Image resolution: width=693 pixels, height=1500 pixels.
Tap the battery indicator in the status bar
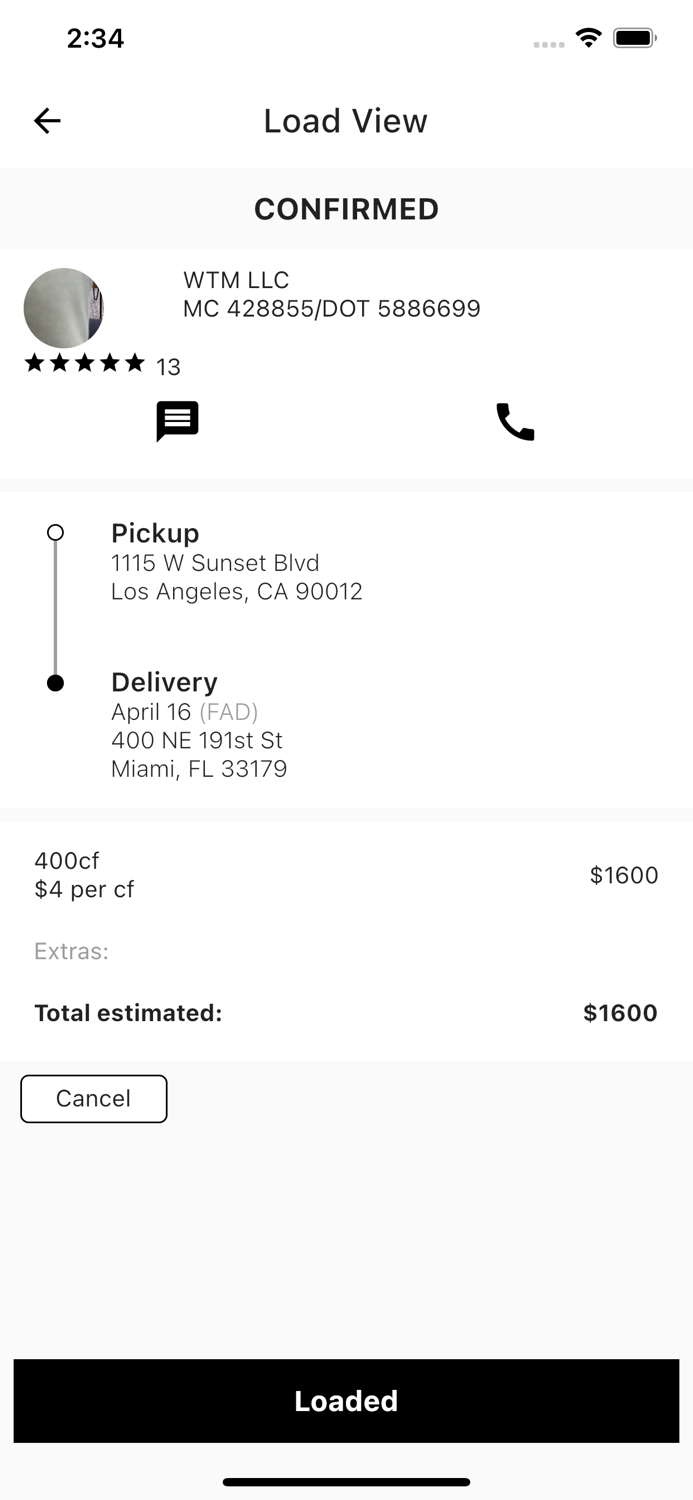click(634, 36)
